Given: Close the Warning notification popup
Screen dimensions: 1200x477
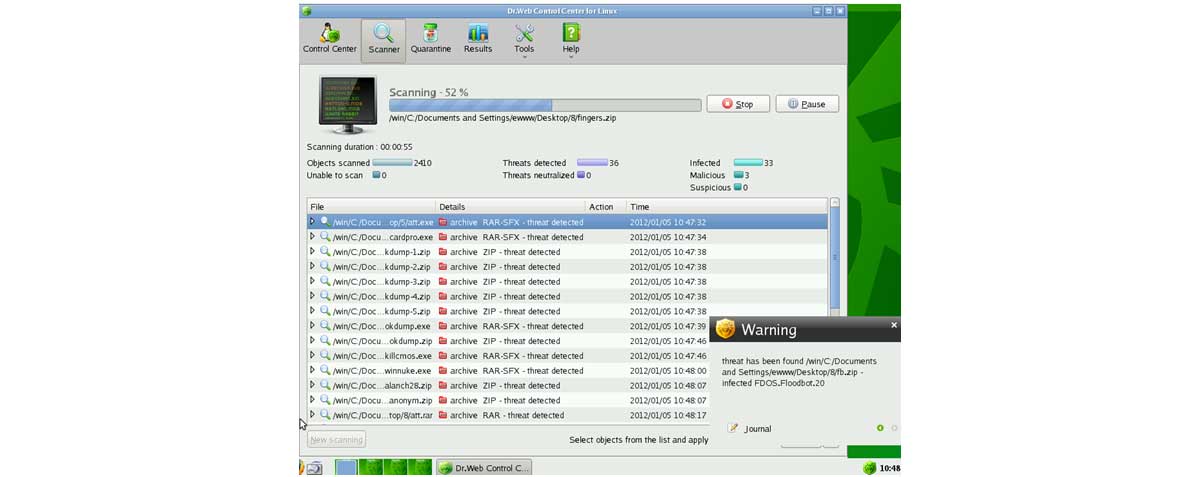Looking at the screenshot, I should [x=894, y=325].
